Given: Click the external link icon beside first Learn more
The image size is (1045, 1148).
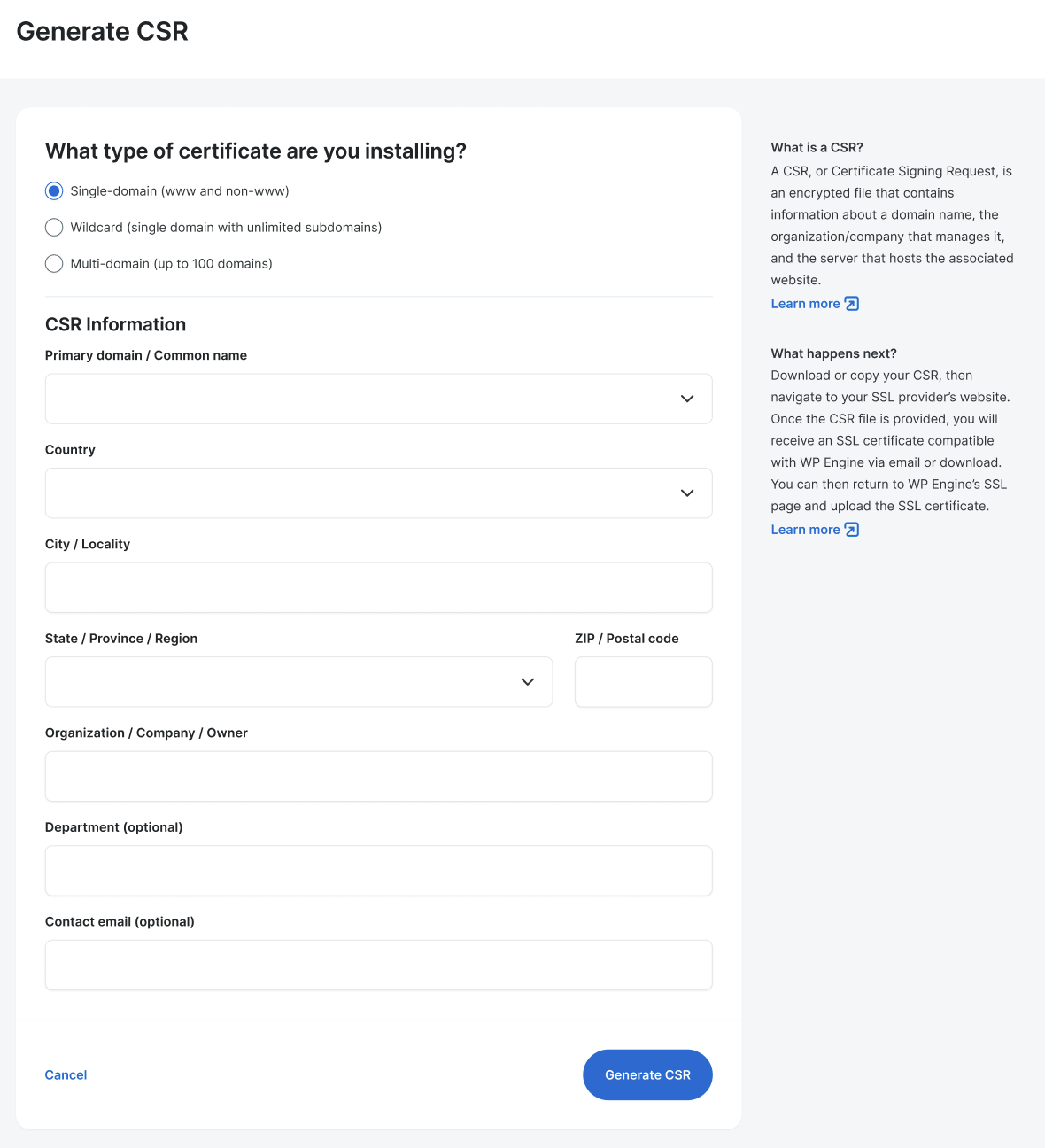Looking at the screenshot, I should tap(851, 303).
